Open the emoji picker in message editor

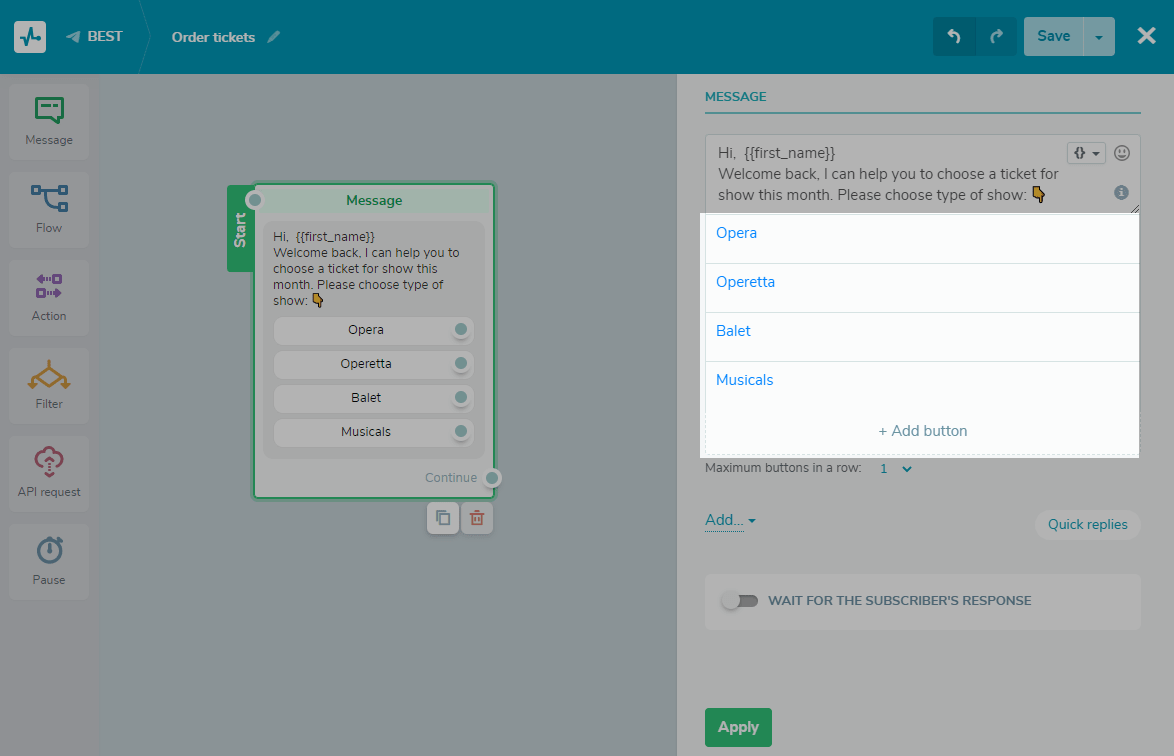pos(1122,153)
